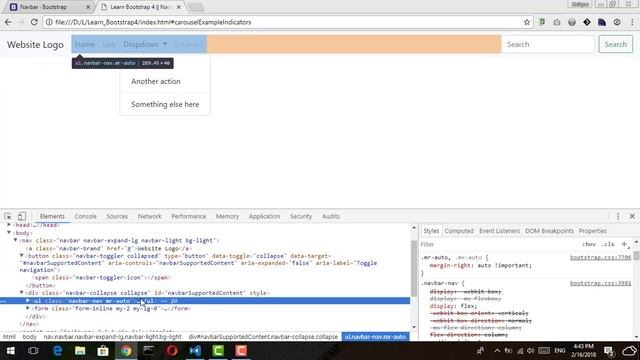
Task: Collapse the div navbar-collapse node
Action: 22,293
